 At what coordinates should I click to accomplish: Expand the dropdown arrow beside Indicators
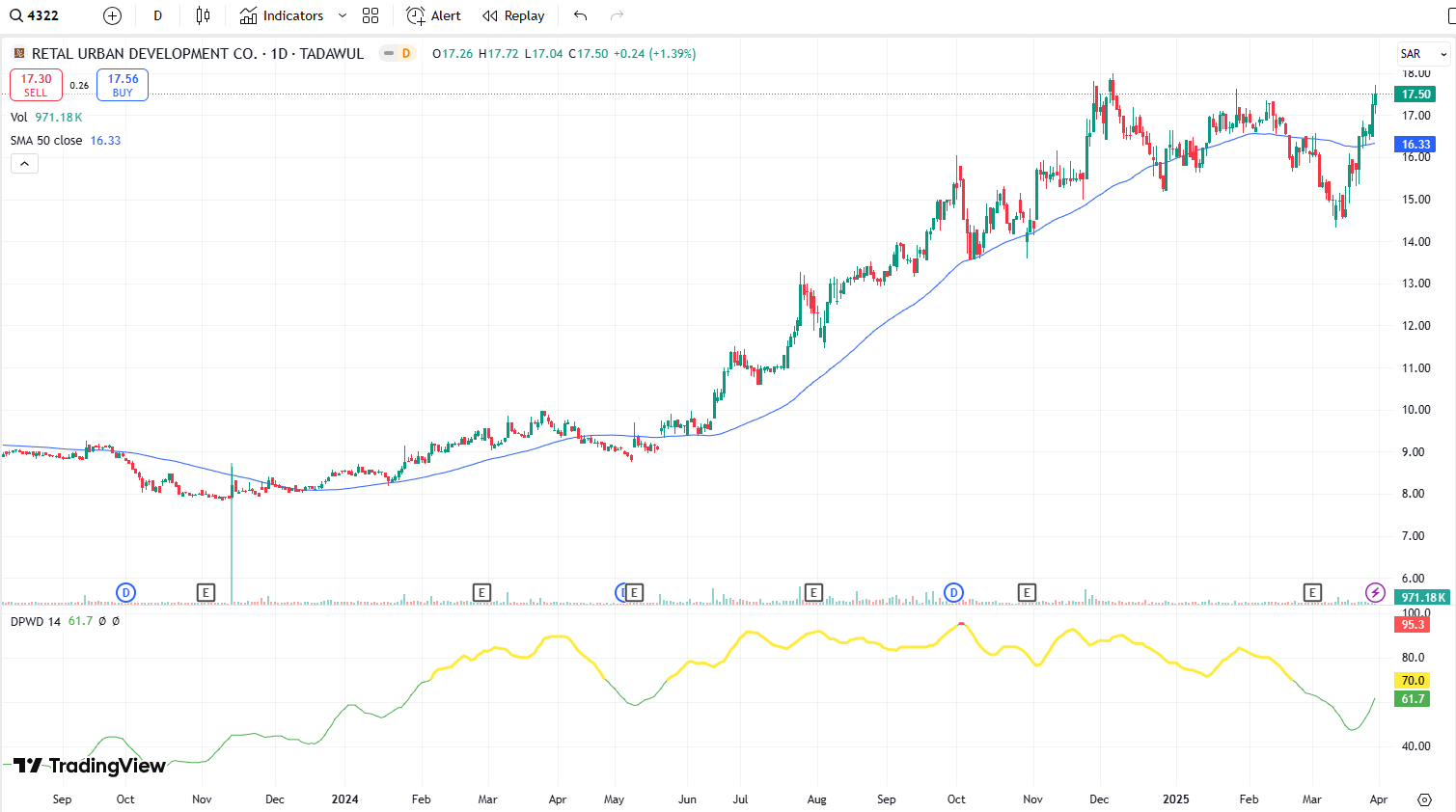click(343, 15)
